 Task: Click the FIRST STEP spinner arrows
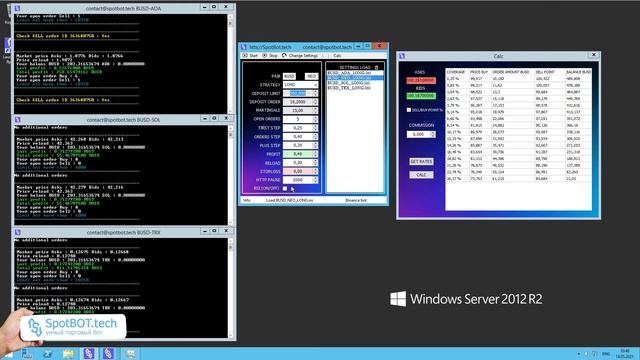(x=316, y=128)
